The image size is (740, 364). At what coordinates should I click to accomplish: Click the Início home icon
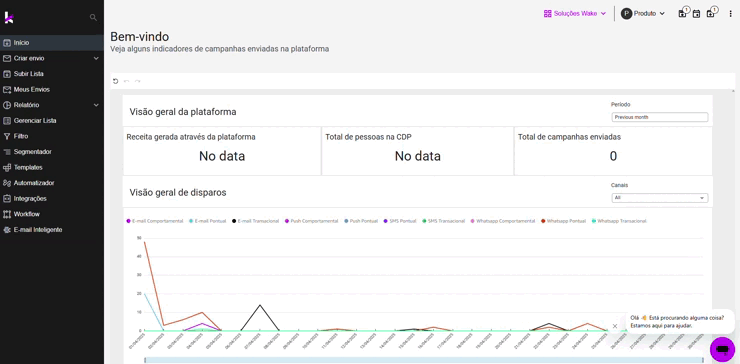[x=7, y=43]
